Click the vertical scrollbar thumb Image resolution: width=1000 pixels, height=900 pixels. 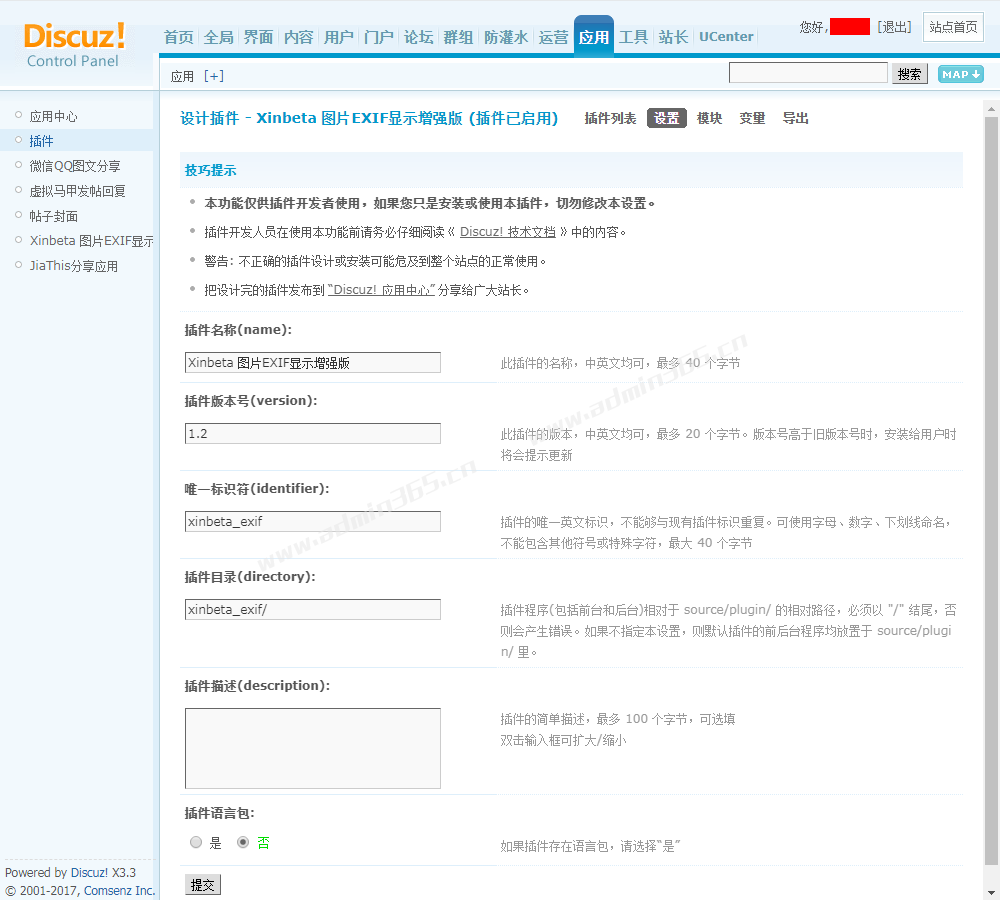click(991, 491)
